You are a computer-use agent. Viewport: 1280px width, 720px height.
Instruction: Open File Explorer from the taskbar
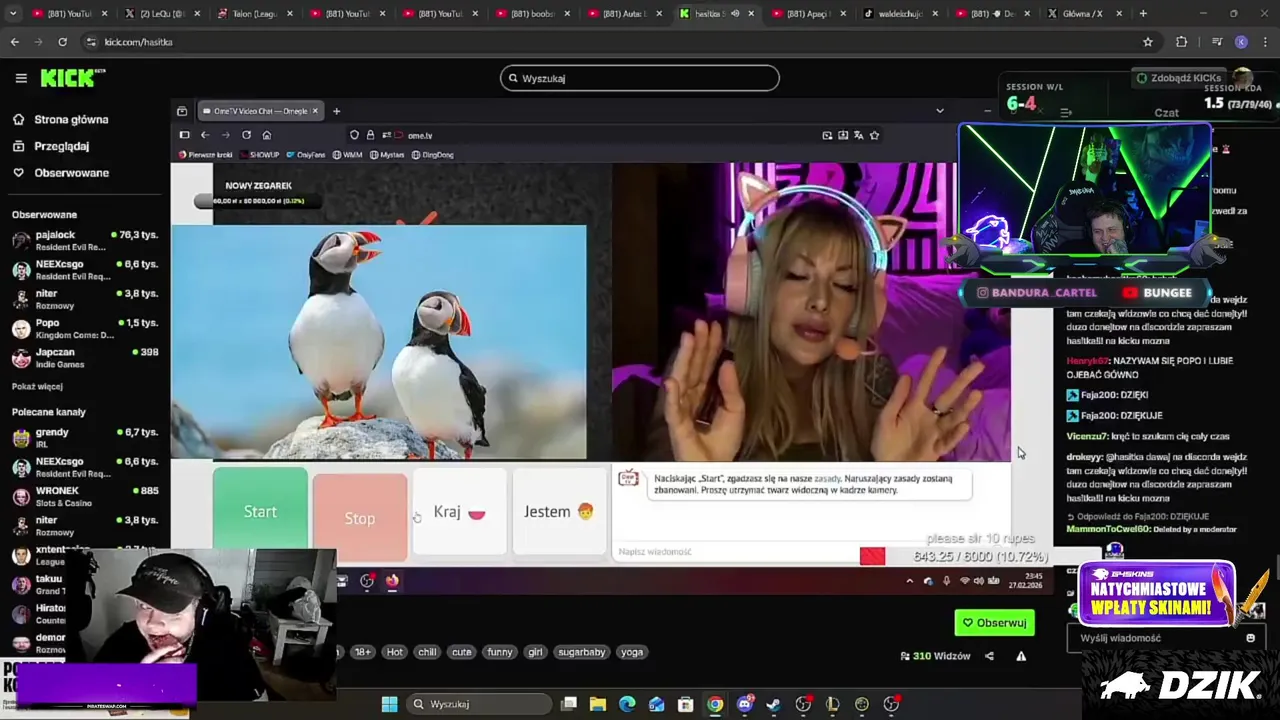598,704
